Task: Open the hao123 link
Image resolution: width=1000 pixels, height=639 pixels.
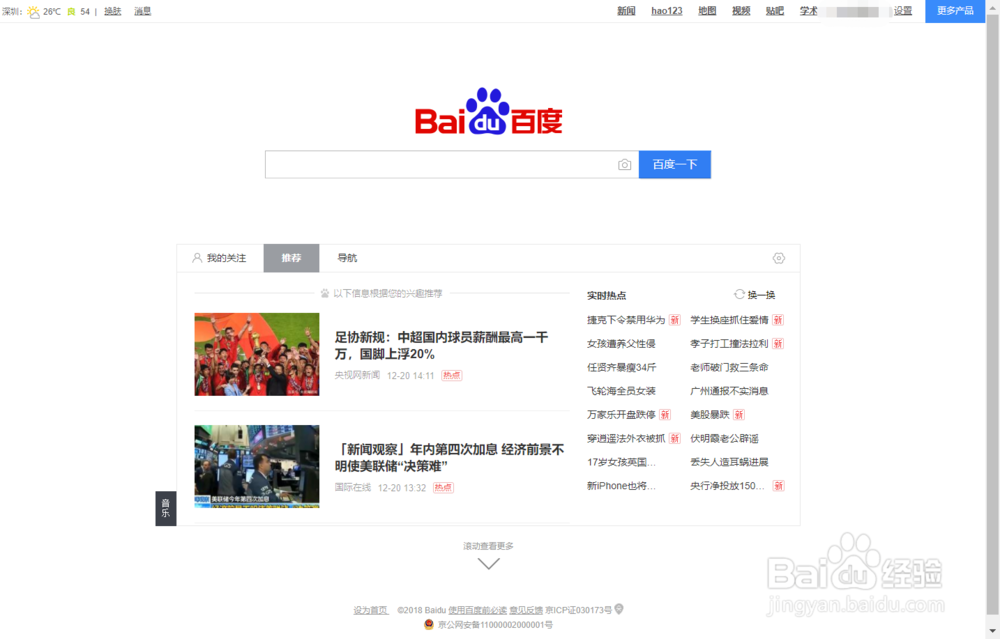Action: click(x=666, y=11)
